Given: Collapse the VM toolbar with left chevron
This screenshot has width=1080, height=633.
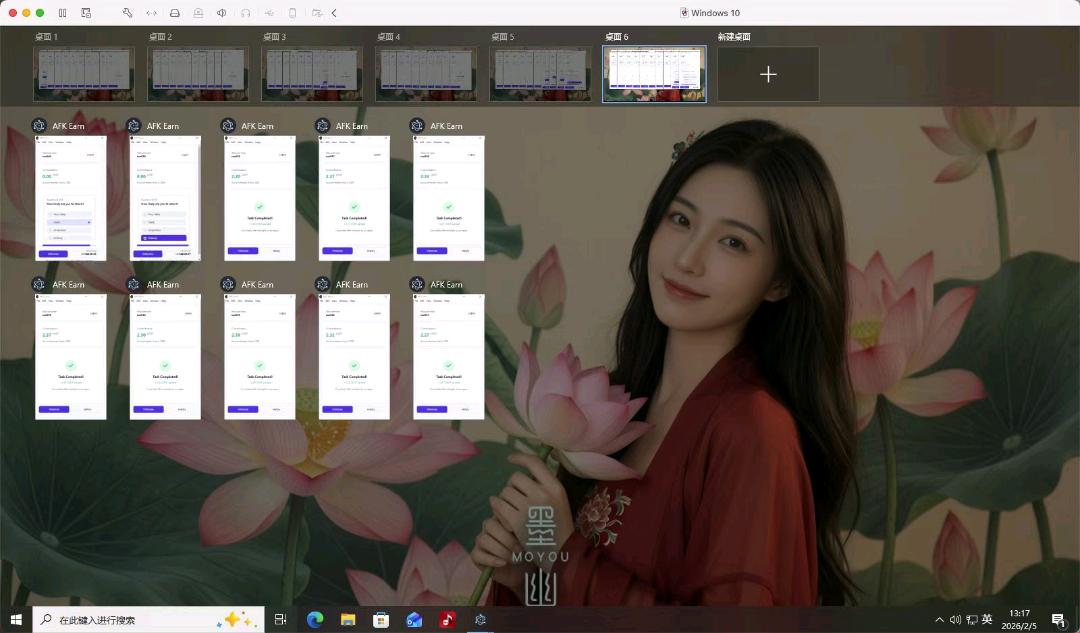Looking at the screenshot, I should click(x=334, y=13).
